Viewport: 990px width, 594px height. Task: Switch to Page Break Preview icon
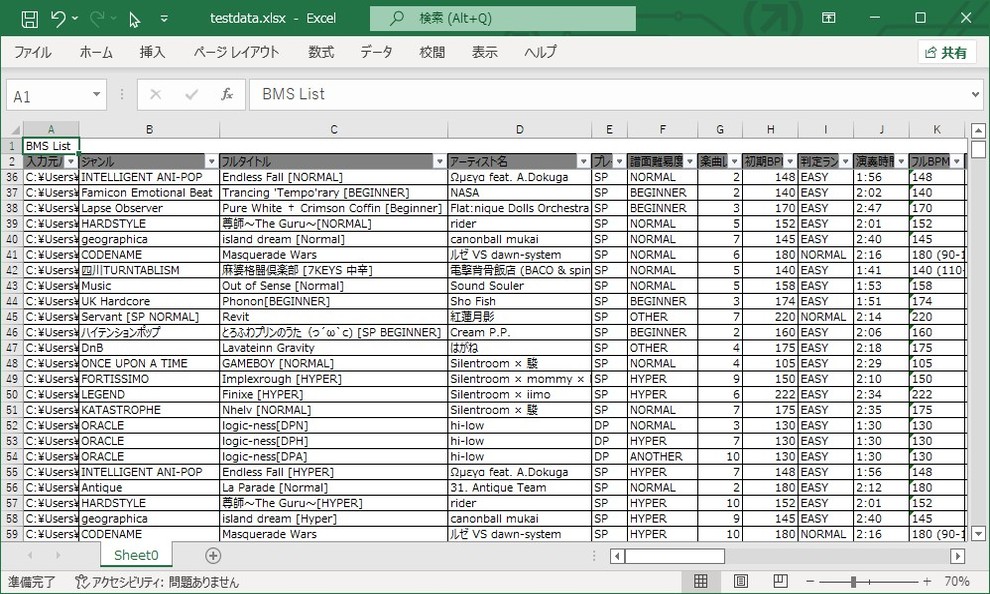point(780,581)
